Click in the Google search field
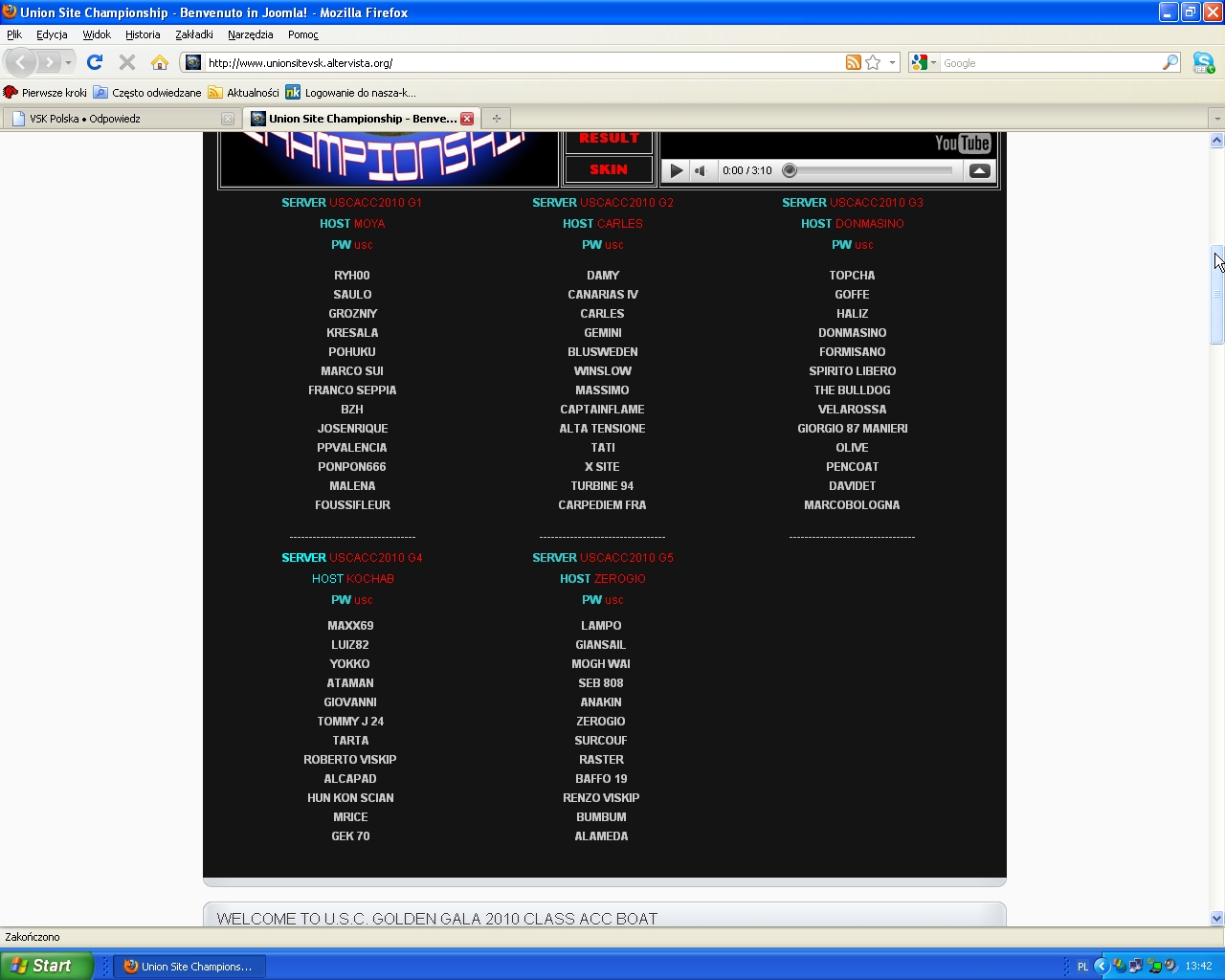This screenshot has width=1225, height=980. point(1048,63)
